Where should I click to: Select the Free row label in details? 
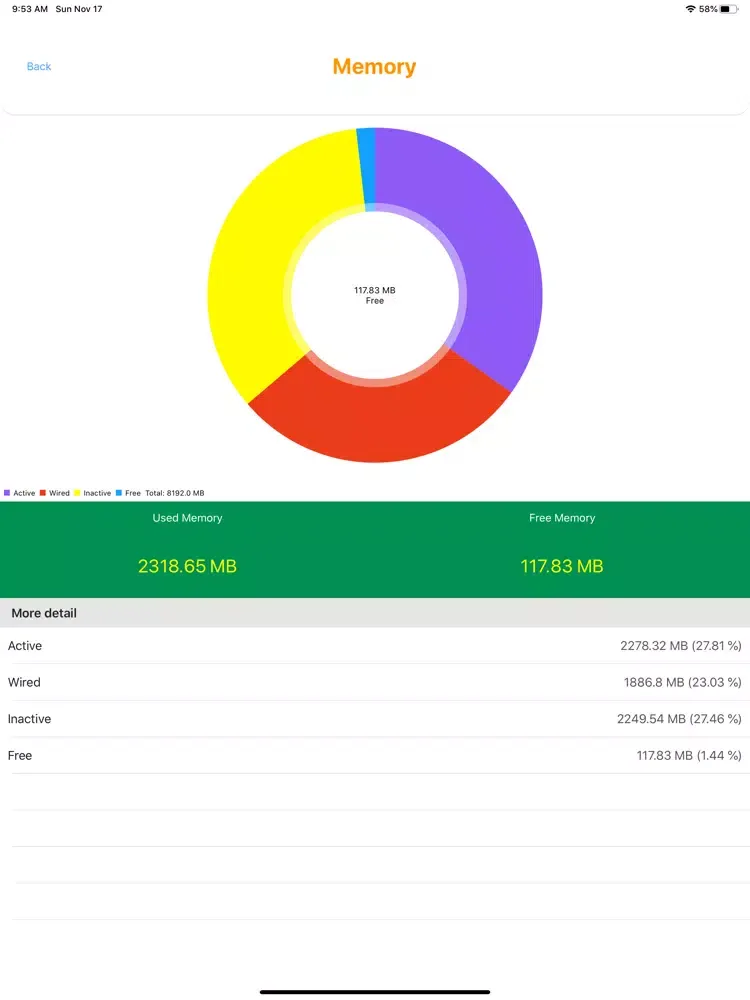20,755
